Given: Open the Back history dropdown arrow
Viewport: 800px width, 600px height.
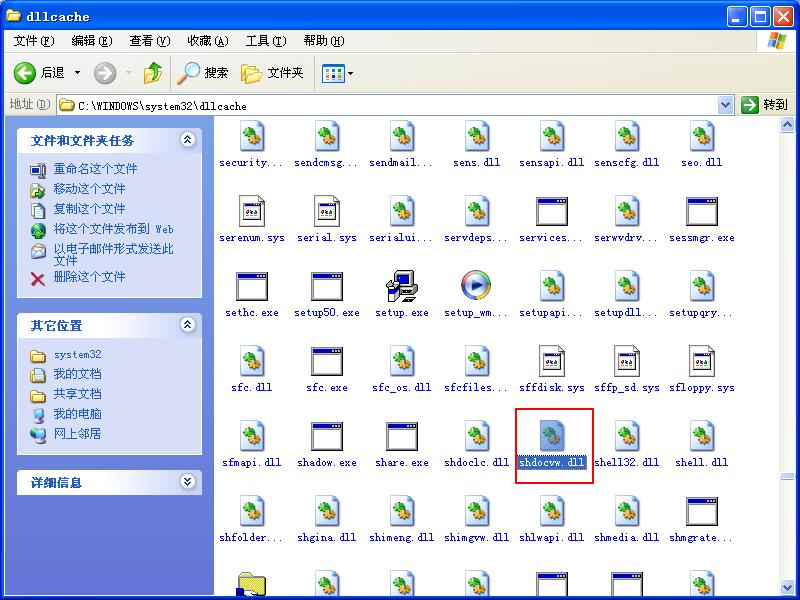Looking at the screenshot, I should 78,73.
